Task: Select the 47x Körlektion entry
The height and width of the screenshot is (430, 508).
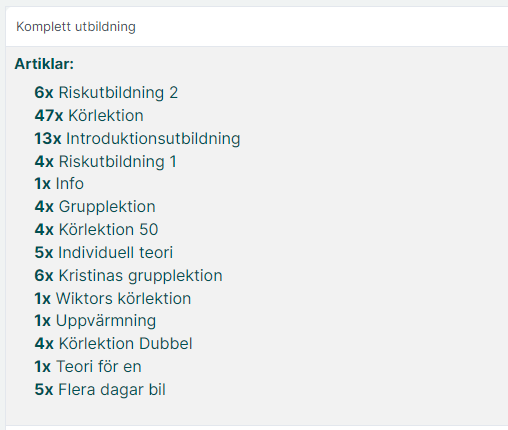Action: click(x=89, y=116)
